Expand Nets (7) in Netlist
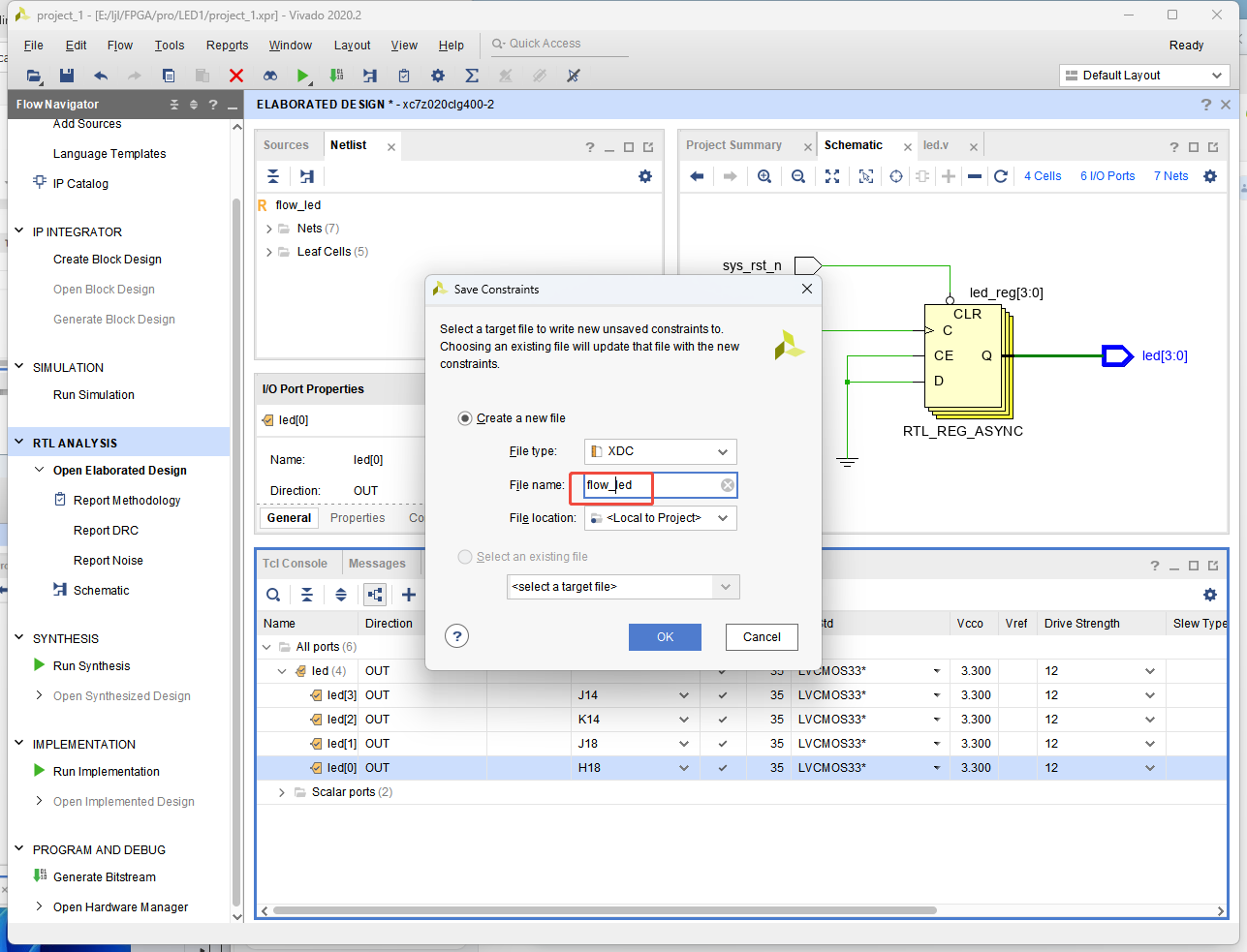The height and width of the screenshot is (952, 1247). [x=269, y=229]
